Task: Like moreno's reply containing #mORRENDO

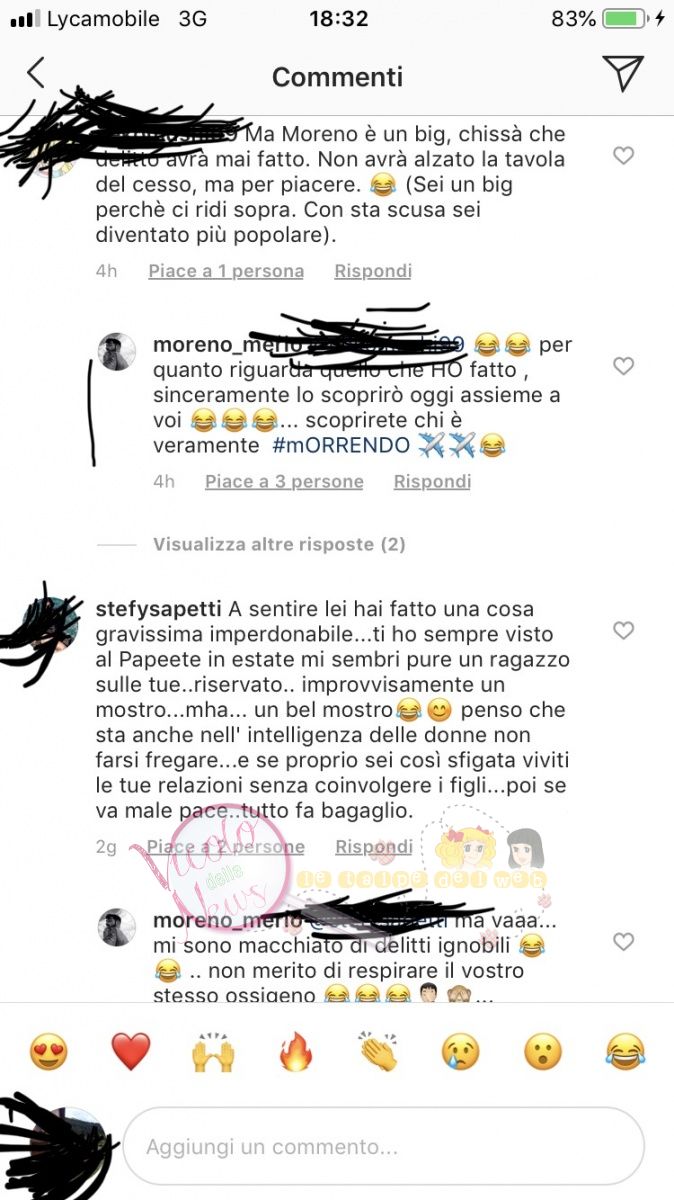Action: (x=623, y=366)
